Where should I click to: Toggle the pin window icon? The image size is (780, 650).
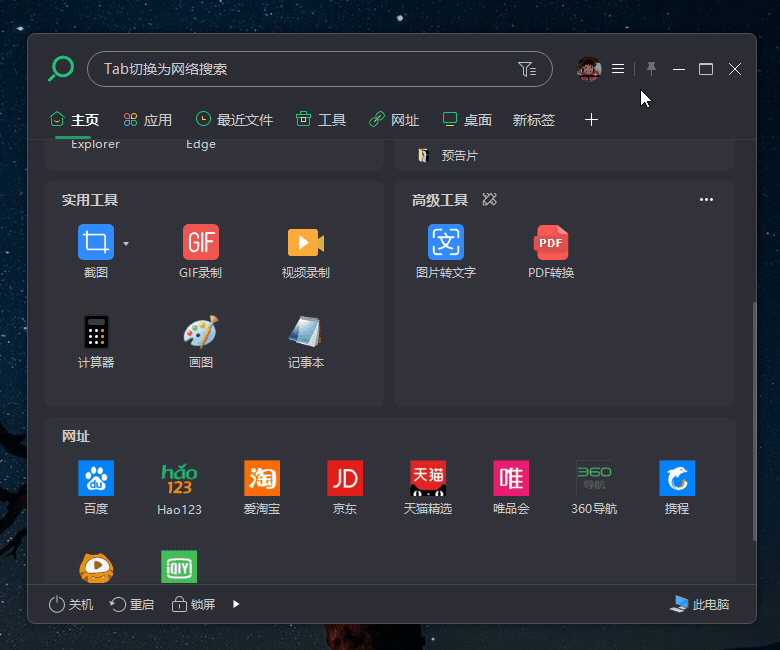[x=651, y=69]
